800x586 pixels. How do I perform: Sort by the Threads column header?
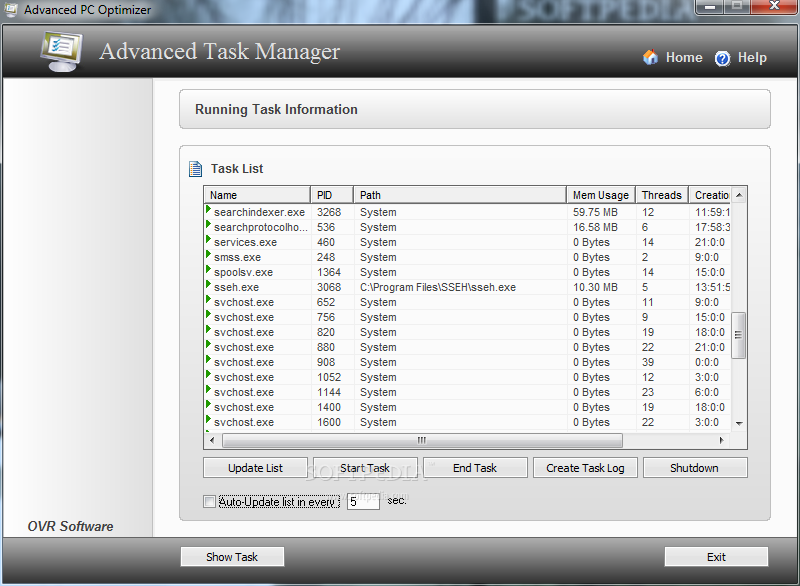coord(662,195)
